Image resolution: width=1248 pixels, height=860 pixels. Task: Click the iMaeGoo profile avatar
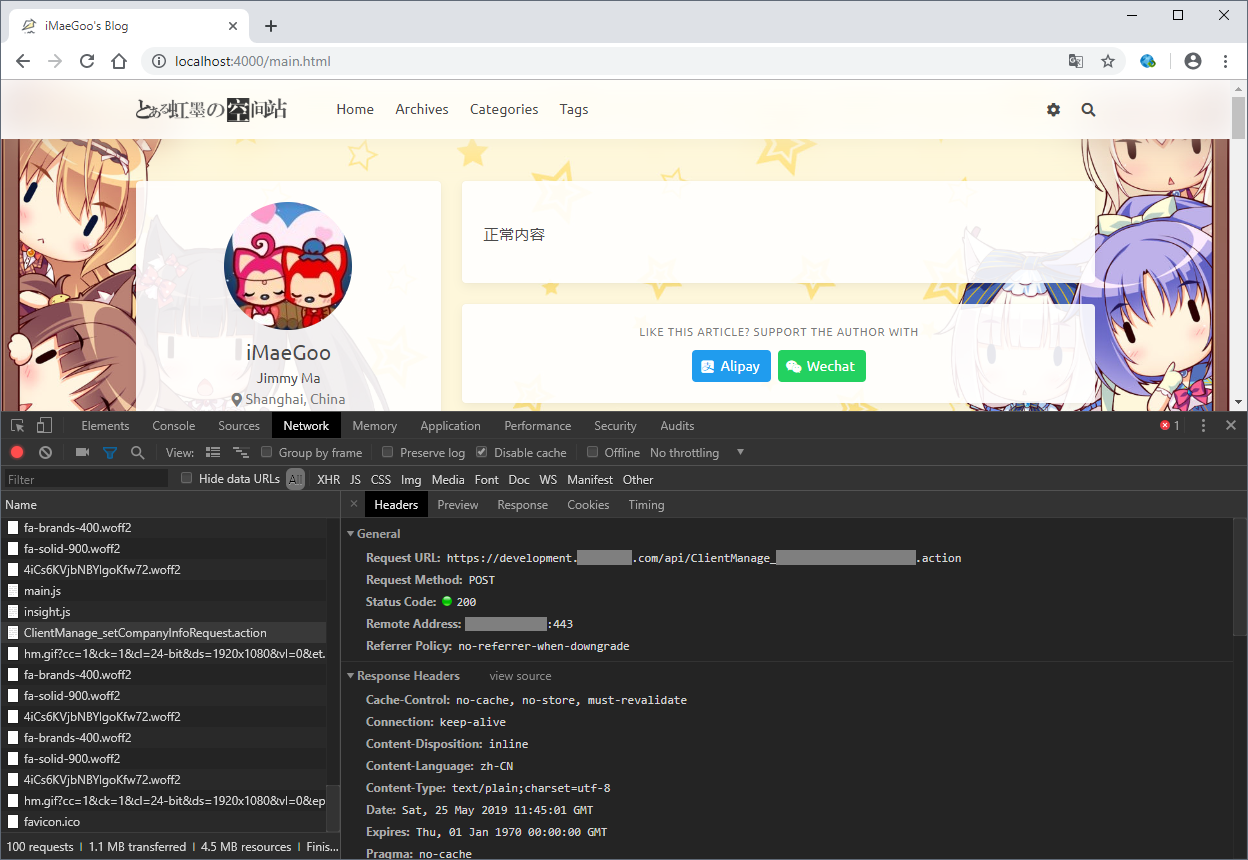(288, 266)
